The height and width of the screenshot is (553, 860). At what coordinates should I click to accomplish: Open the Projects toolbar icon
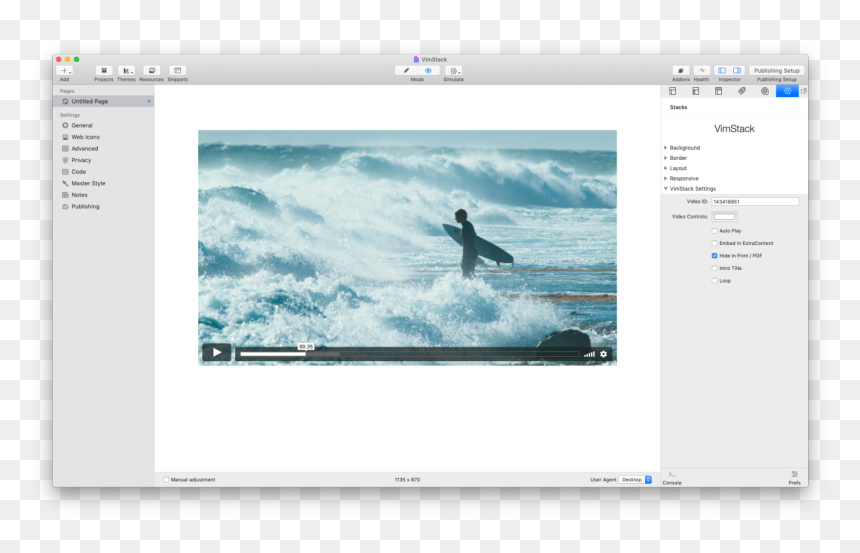[x=104, y=71]
